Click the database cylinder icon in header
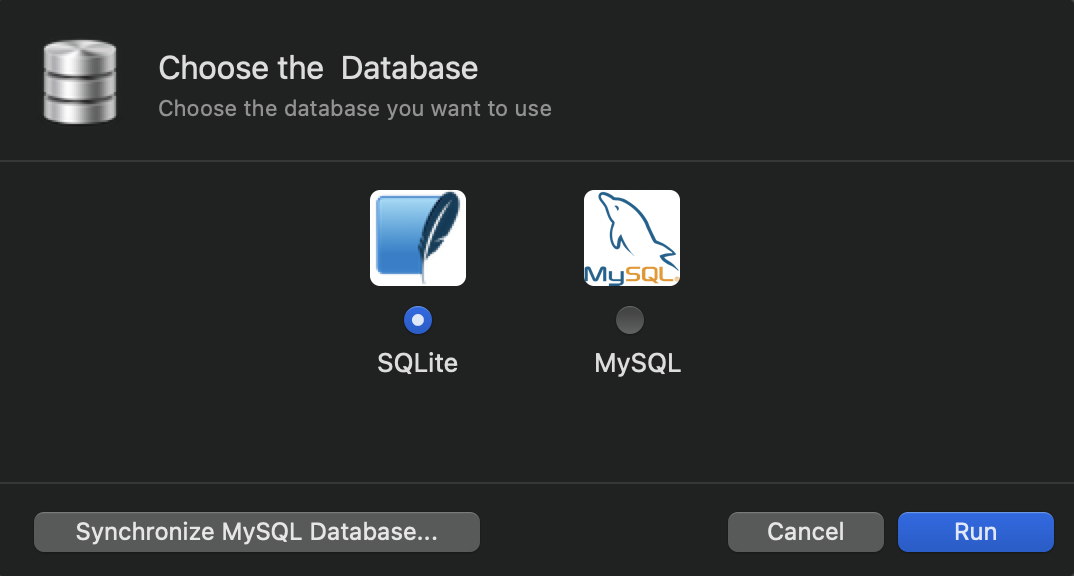The image size is (1074, 576). click(80, 82)
